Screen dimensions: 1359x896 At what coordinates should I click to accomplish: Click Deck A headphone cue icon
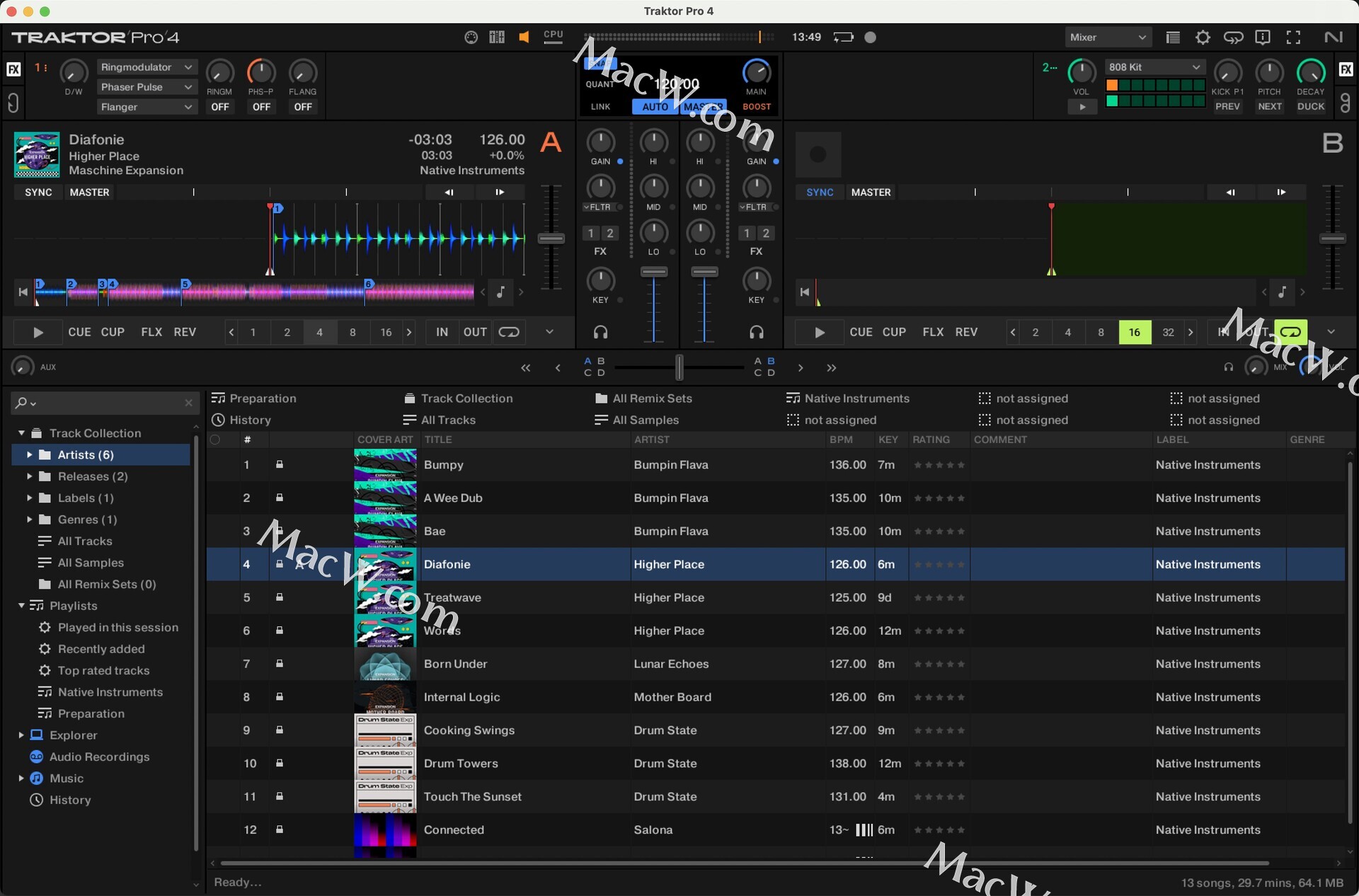[x=601, y=332]
